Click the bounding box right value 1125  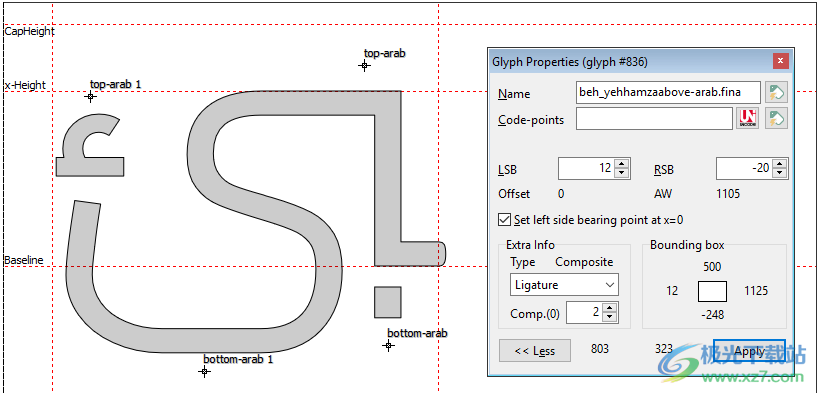click(756, 291)
